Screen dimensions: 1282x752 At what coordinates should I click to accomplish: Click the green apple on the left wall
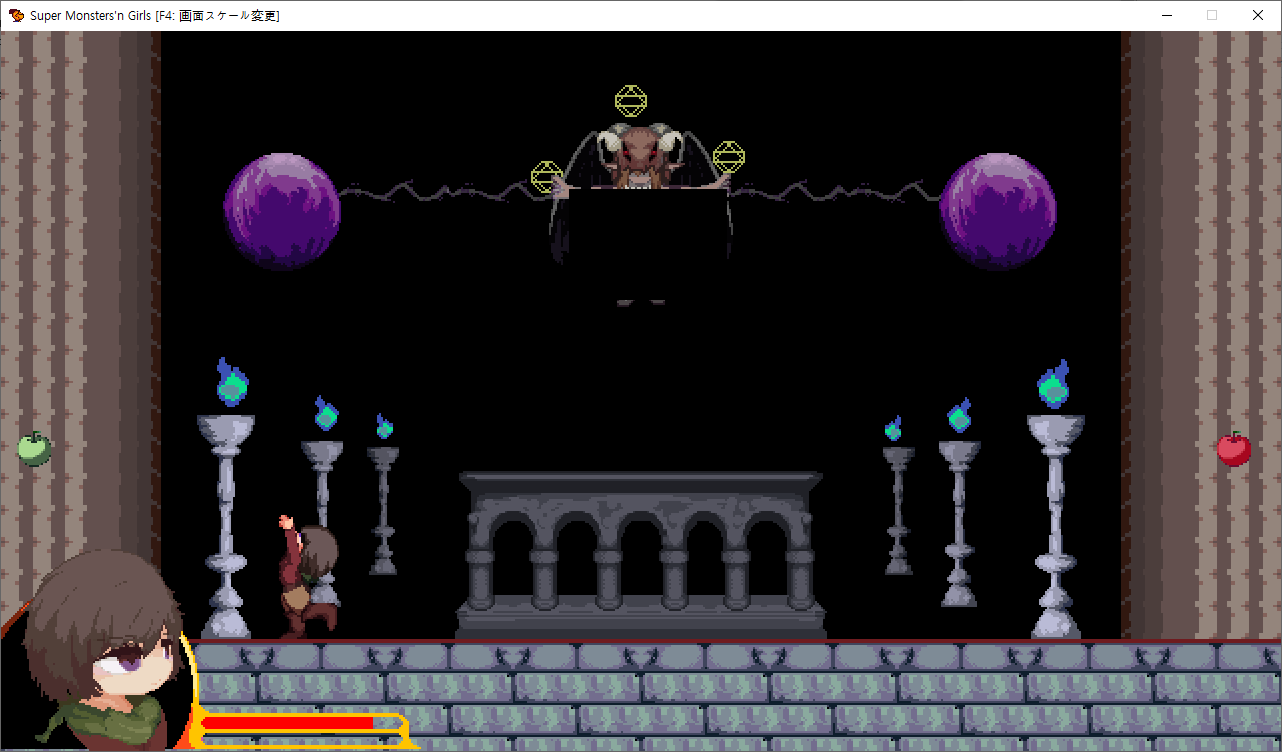point(34,449)
